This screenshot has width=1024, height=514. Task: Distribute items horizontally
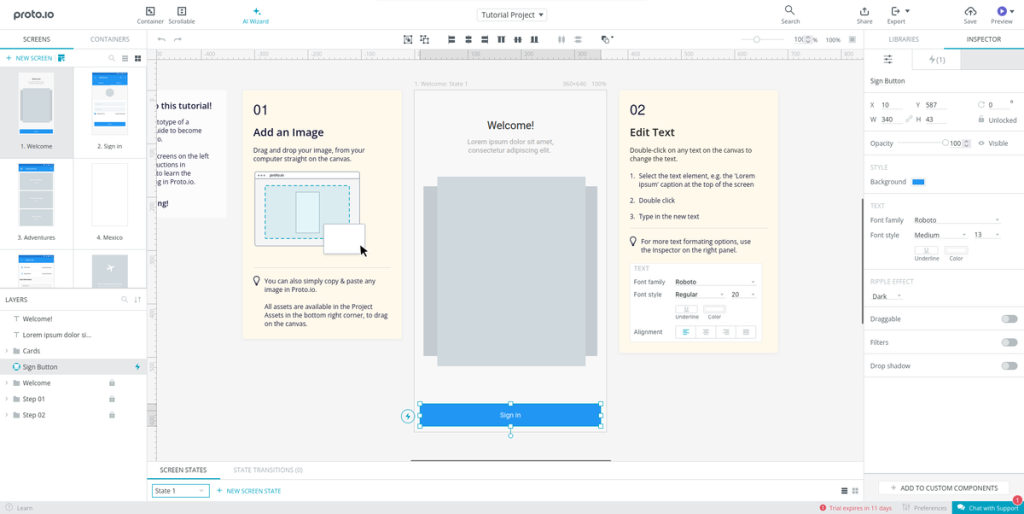click(x=561, y=40)
